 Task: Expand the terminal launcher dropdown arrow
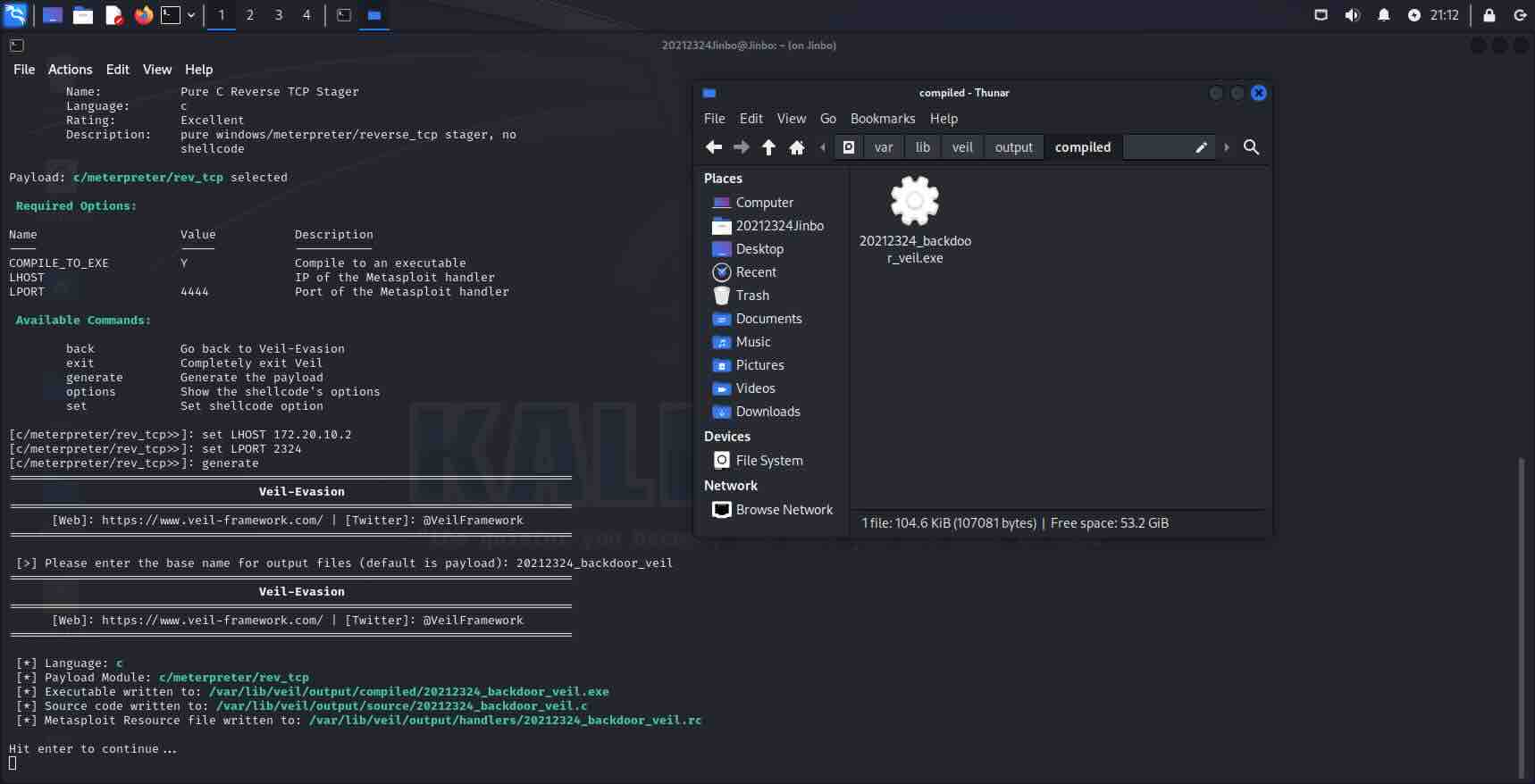pyautogui.click(x=191, y=15)
